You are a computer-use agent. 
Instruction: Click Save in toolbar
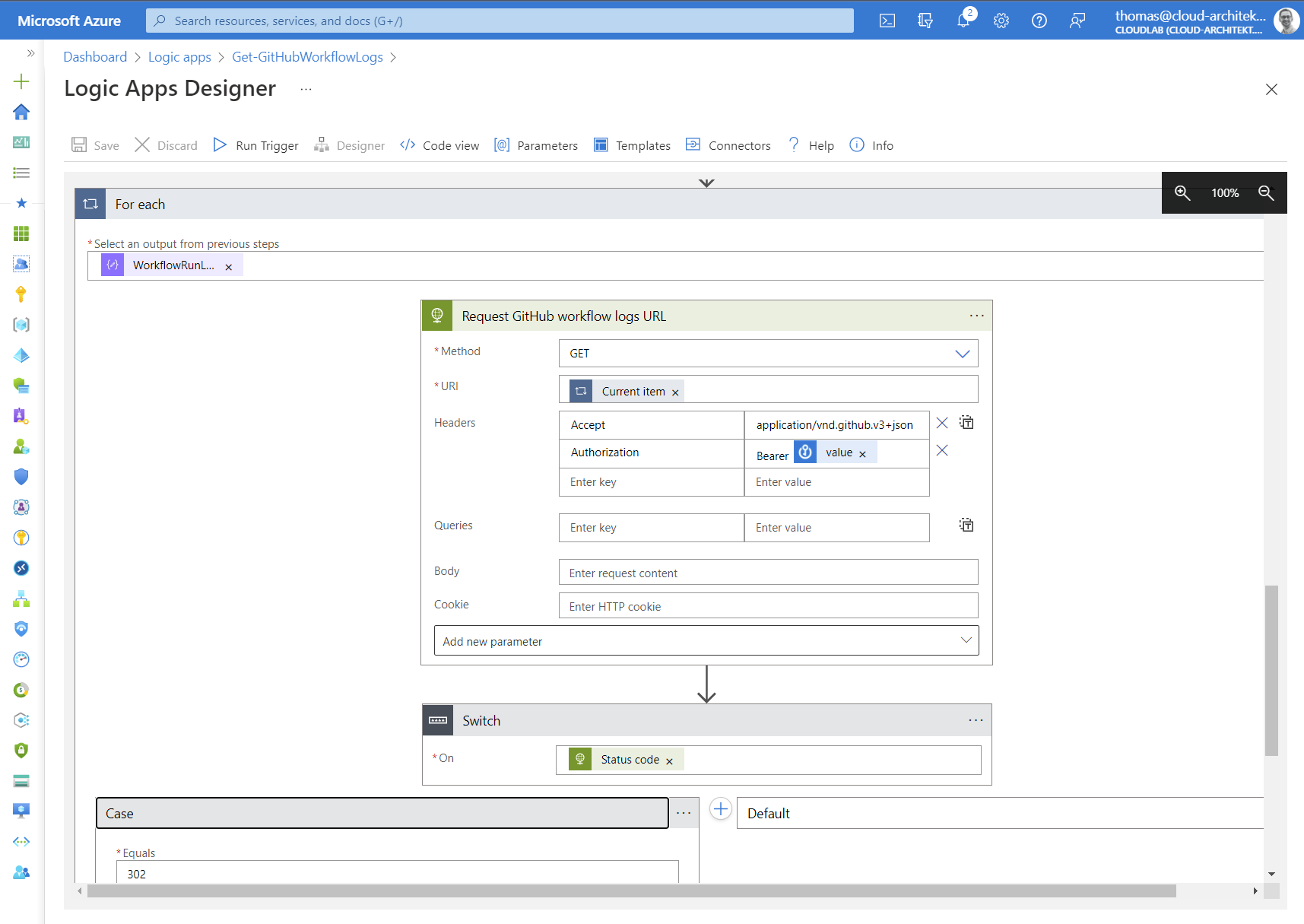(95, 145)
